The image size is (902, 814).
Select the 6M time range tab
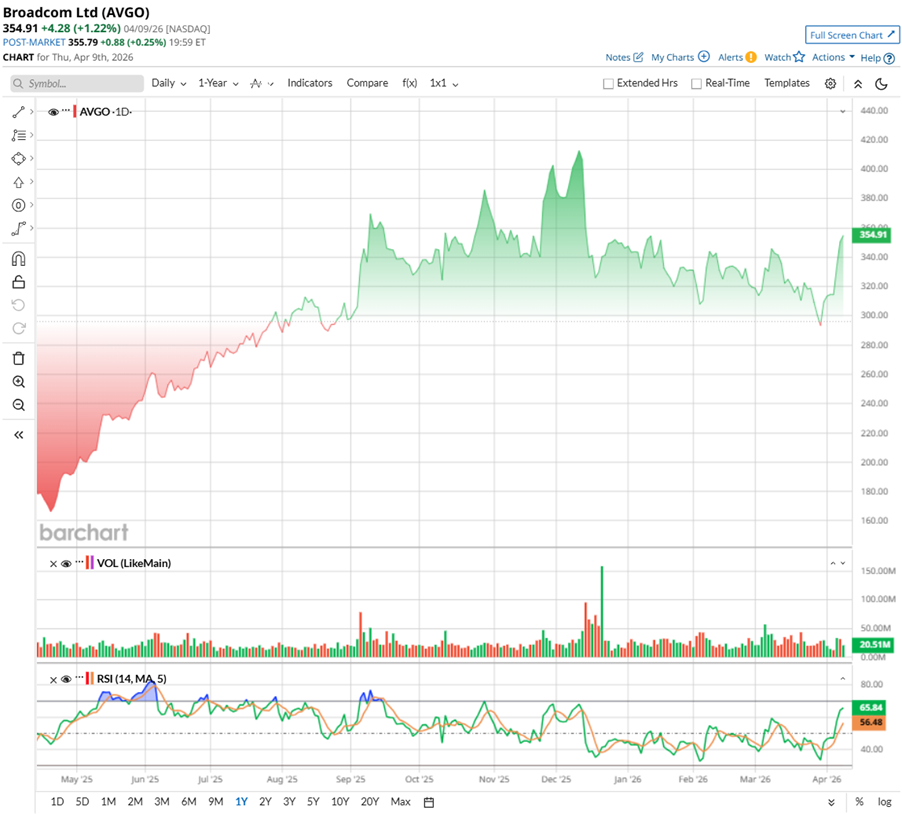point(188,802)
